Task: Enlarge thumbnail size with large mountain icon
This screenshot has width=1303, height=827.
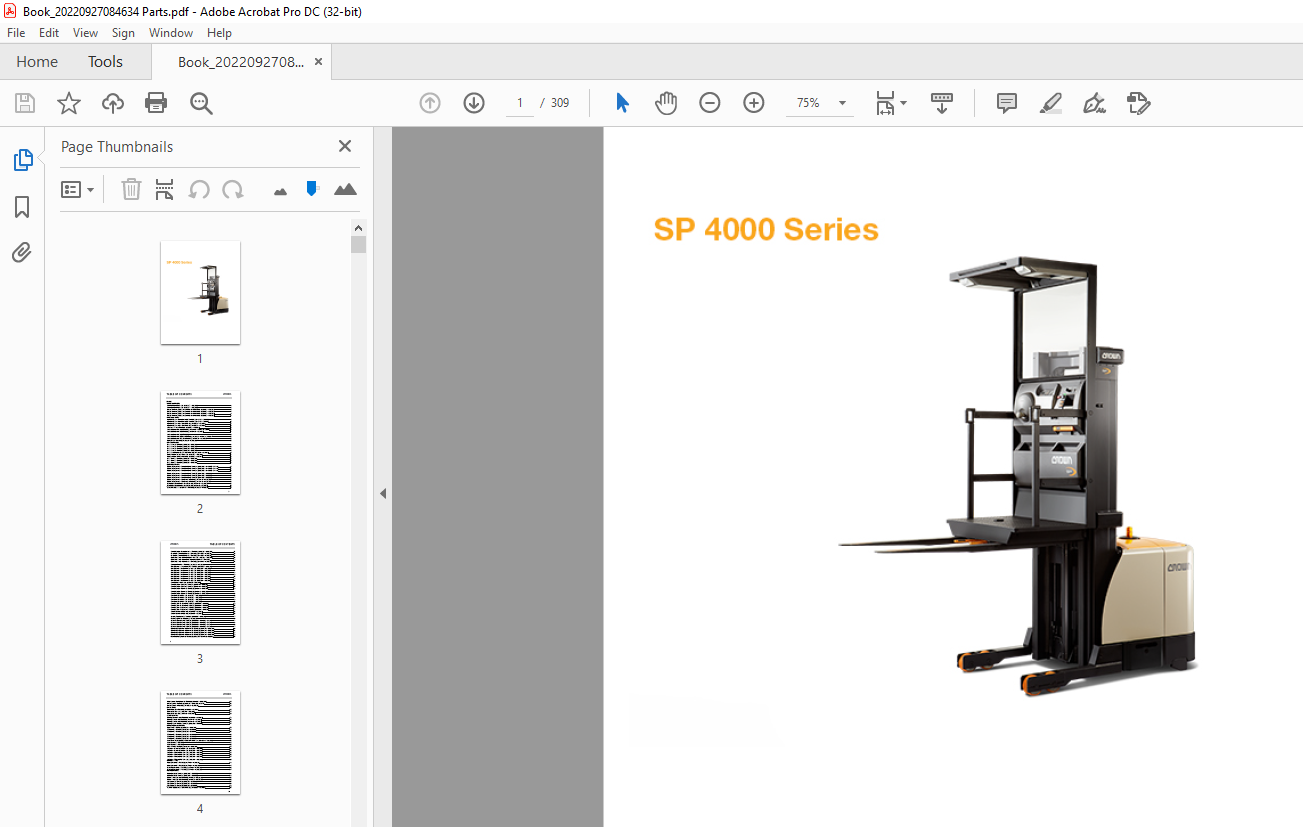Action: [x=345, y=189]
